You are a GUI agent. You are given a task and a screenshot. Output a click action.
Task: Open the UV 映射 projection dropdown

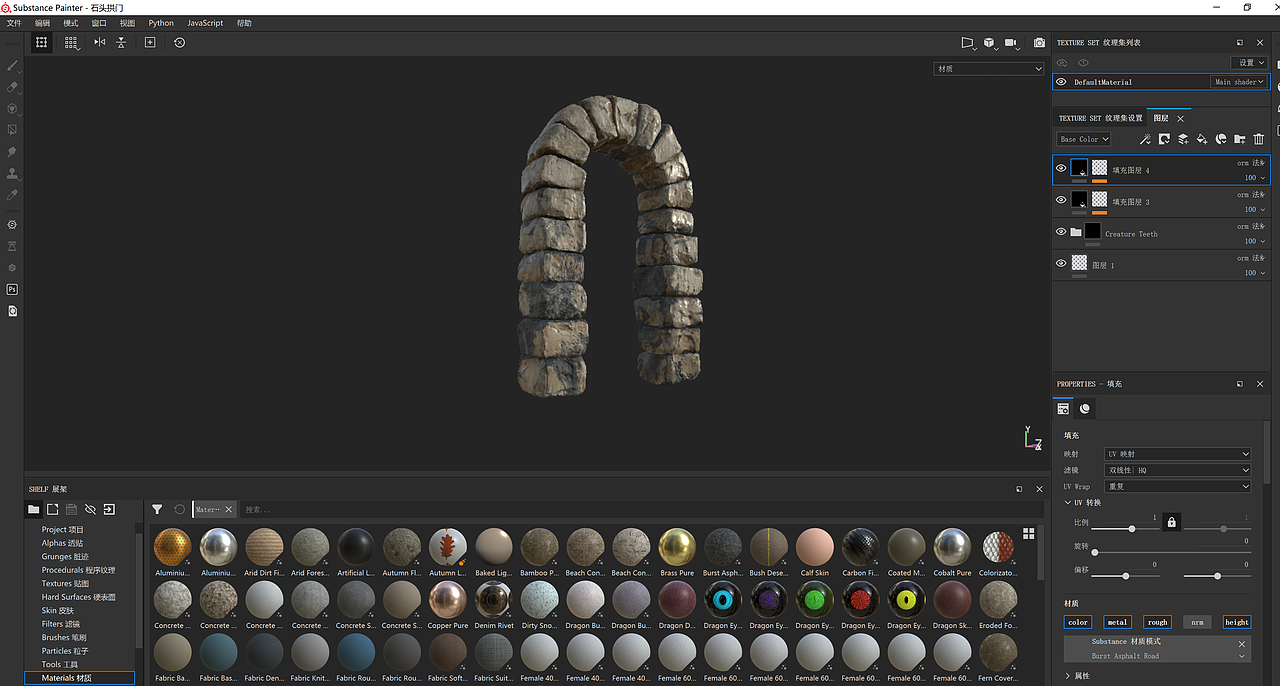pos(1177,454)
